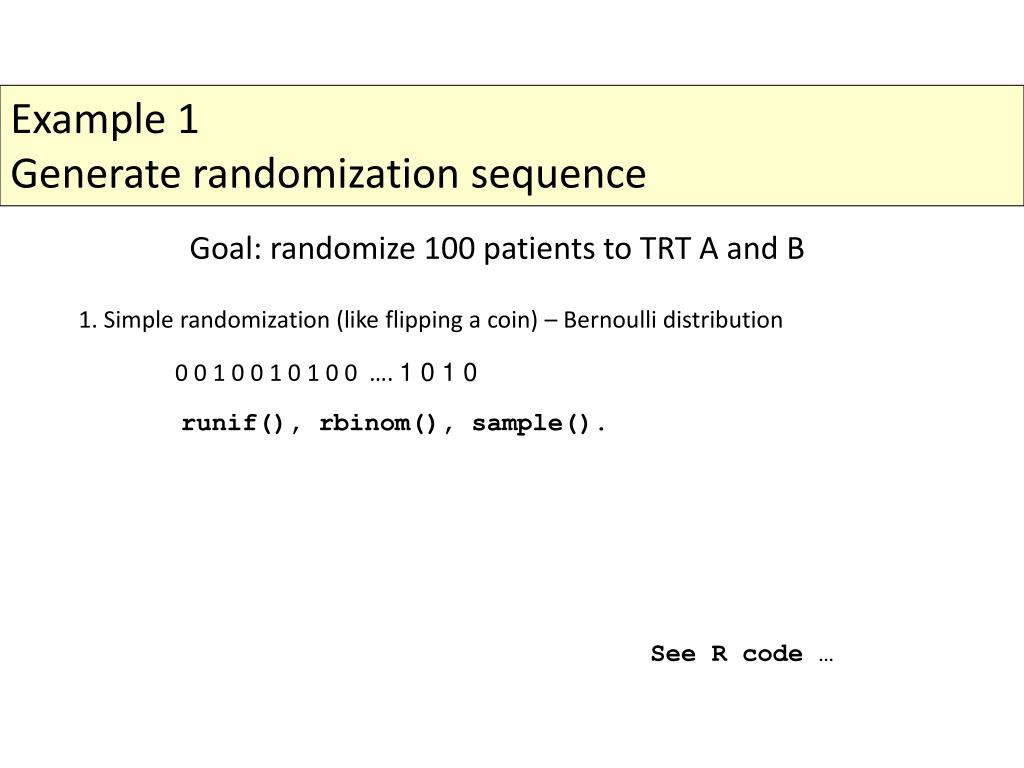The height and width of the screenshot is (768, 1024).
Task: Click the word 'sequence' in the heading
Action: 558,174
